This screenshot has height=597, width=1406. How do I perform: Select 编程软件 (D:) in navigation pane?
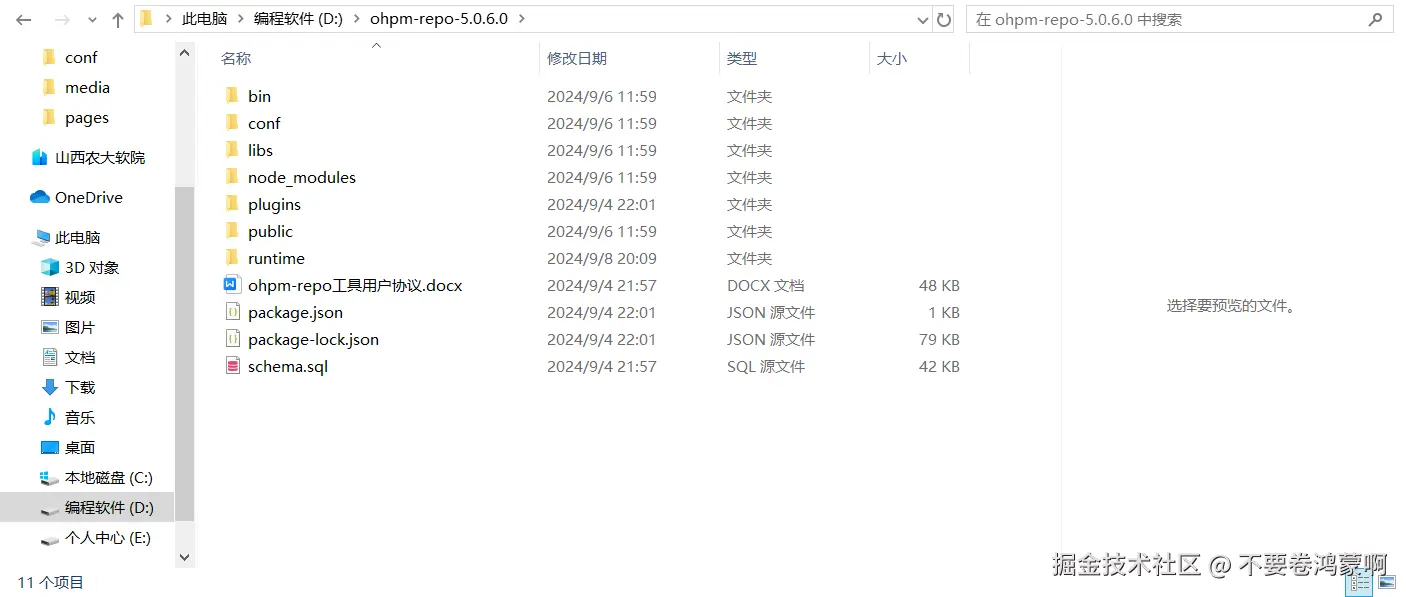(109, 507)
